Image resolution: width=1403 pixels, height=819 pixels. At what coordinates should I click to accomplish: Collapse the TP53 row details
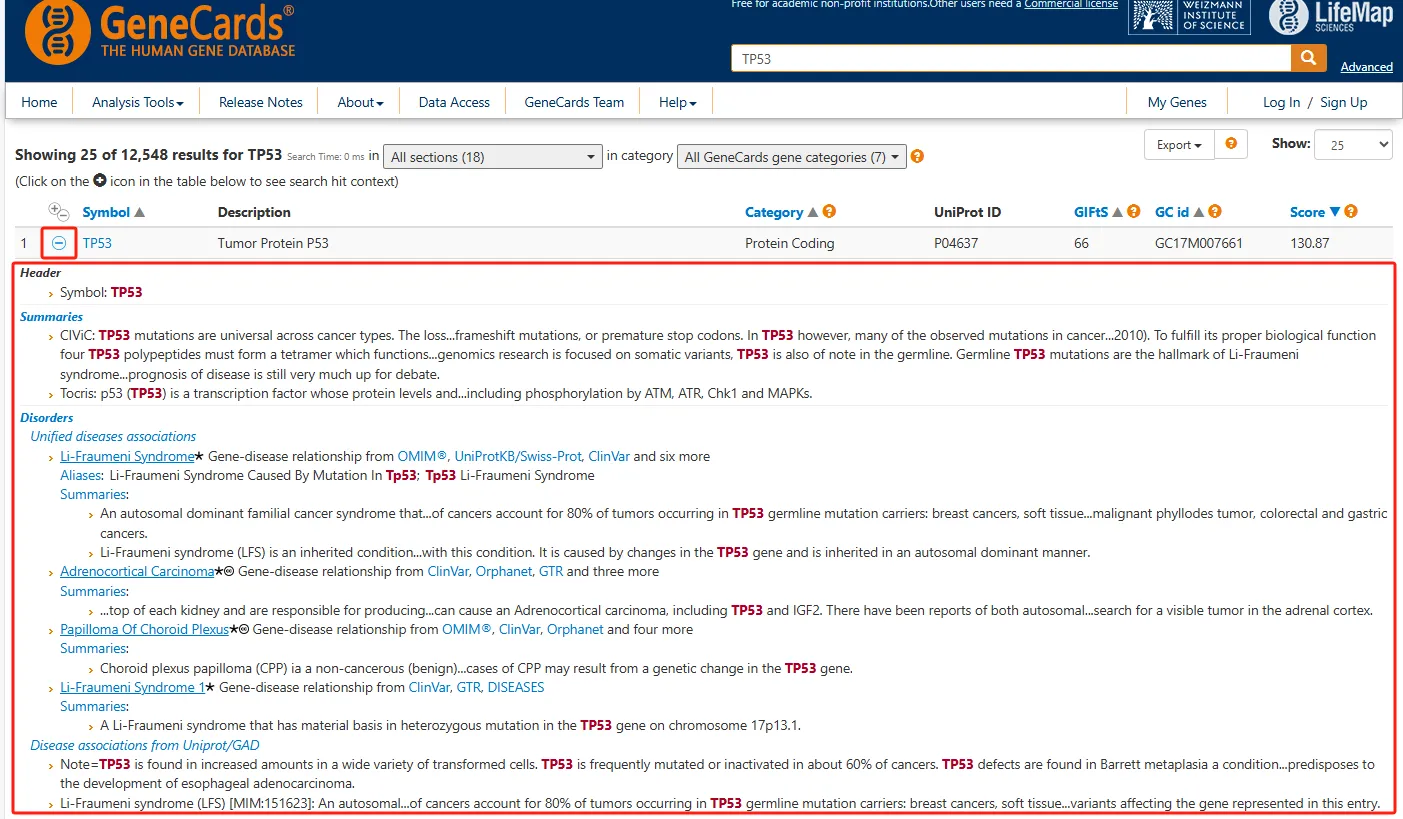(x=59, y=243)
